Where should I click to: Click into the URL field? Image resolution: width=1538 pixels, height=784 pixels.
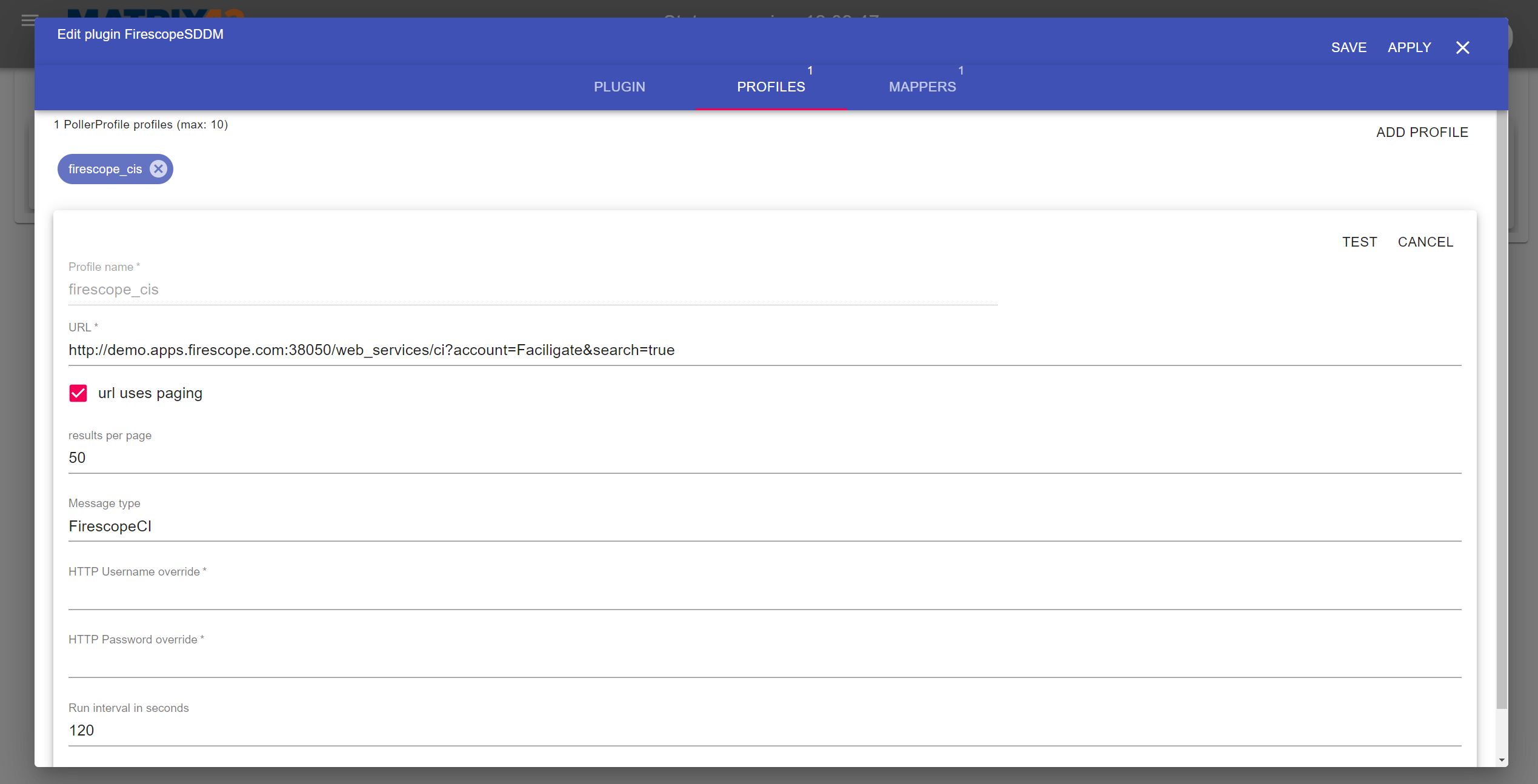[x=764, y=350]
